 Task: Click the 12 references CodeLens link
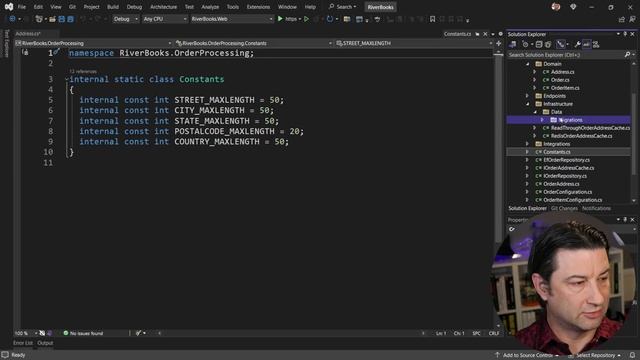[x=83, y=71]
